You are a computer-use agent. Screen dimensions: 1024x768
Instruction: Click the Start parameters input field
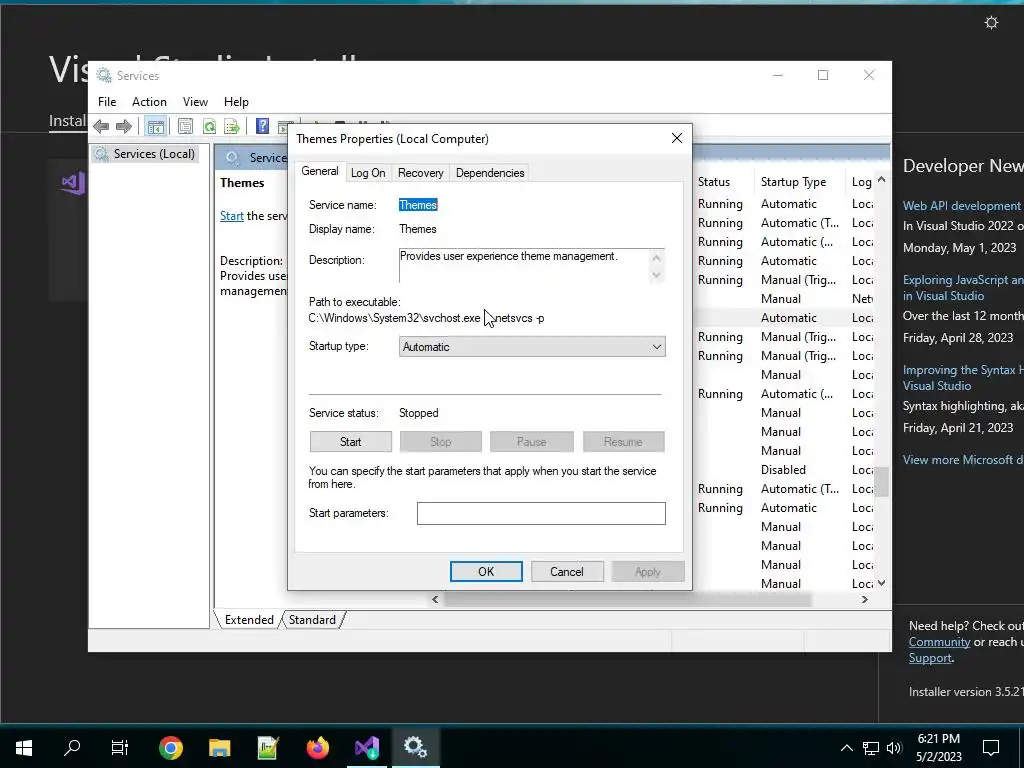541,513
